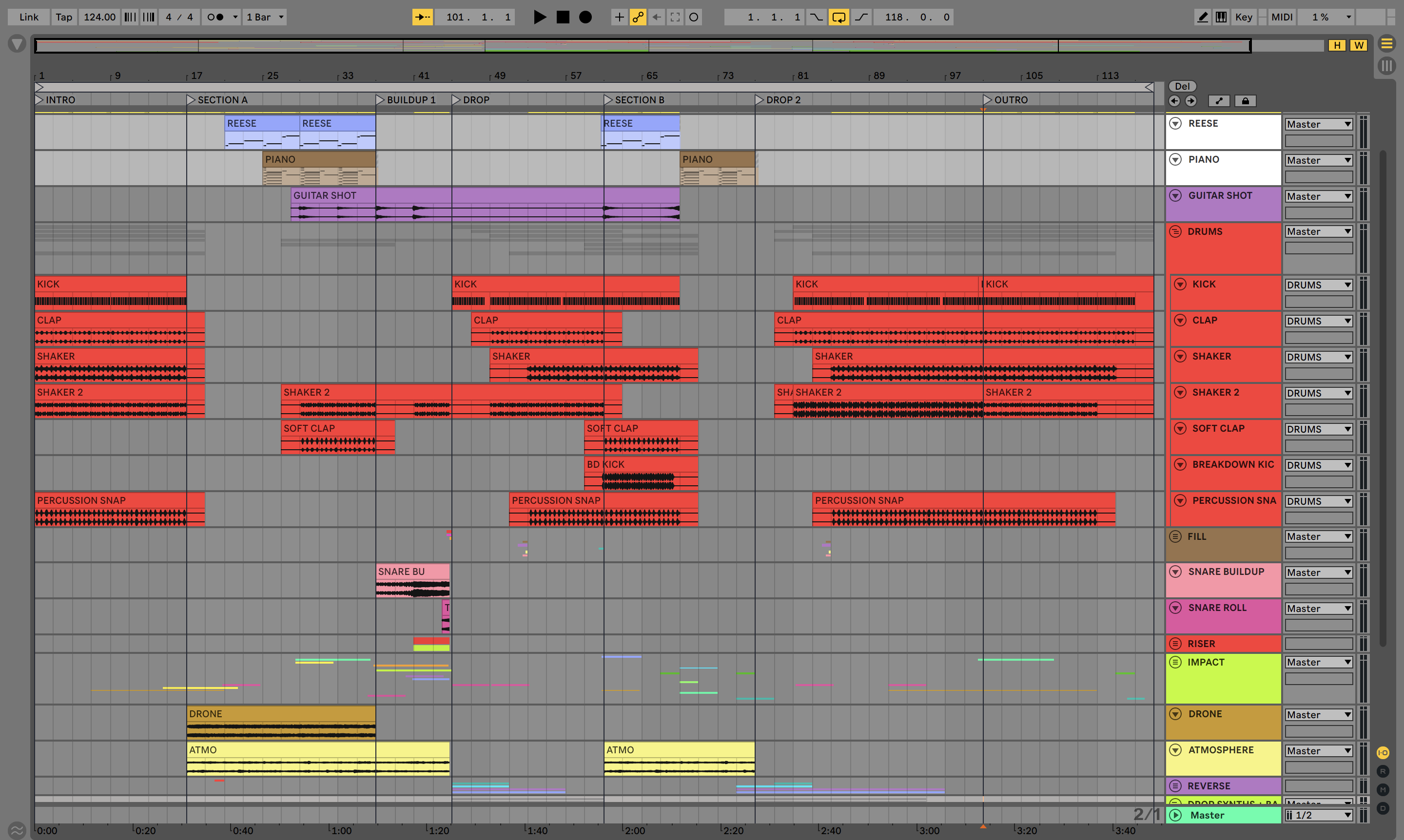The image size is (1404, 840).
Task: Click the Del locator button
Action: click(x=1182, y=86)
